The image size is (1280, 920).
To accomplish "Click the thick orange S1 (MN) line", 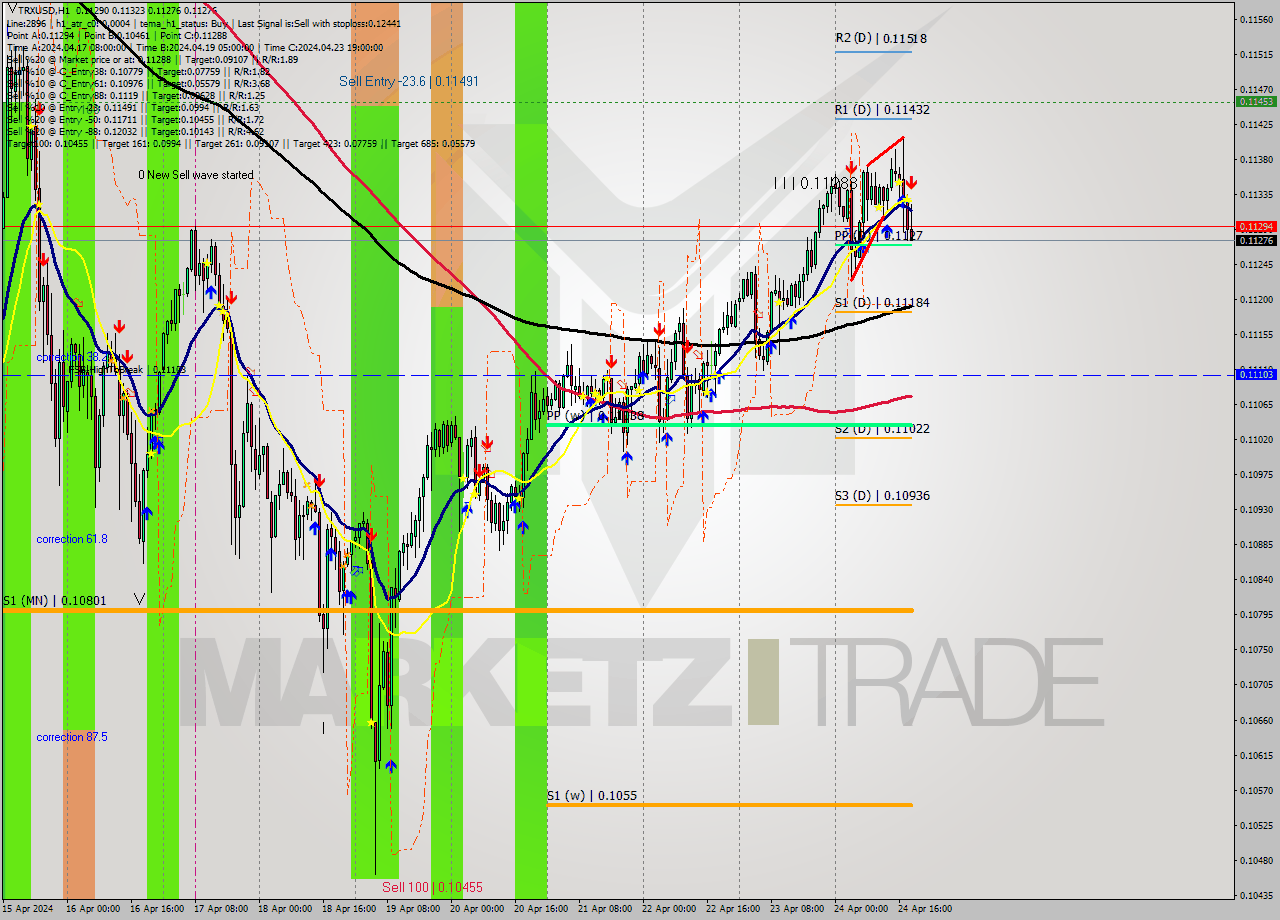I will (457, 610).
